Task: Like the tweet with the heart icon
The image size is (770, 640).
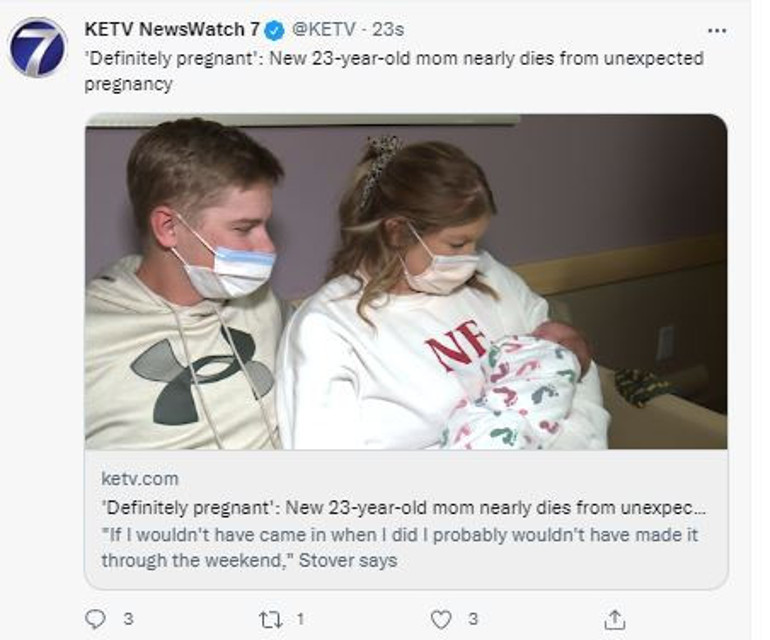Action: click(441, 619)
